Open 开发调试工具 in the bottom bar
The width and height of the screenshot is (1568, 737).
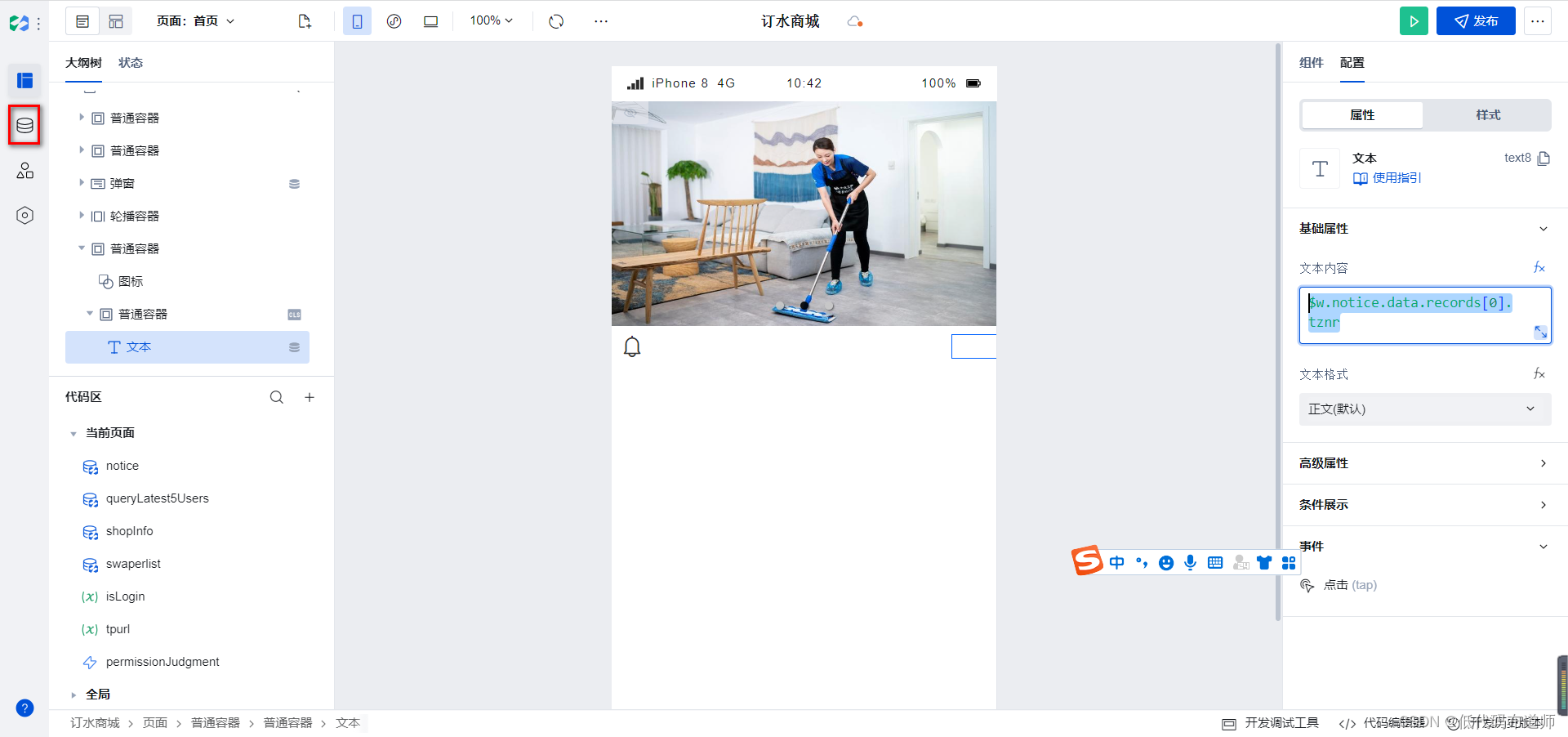(x=1271, y=723)
